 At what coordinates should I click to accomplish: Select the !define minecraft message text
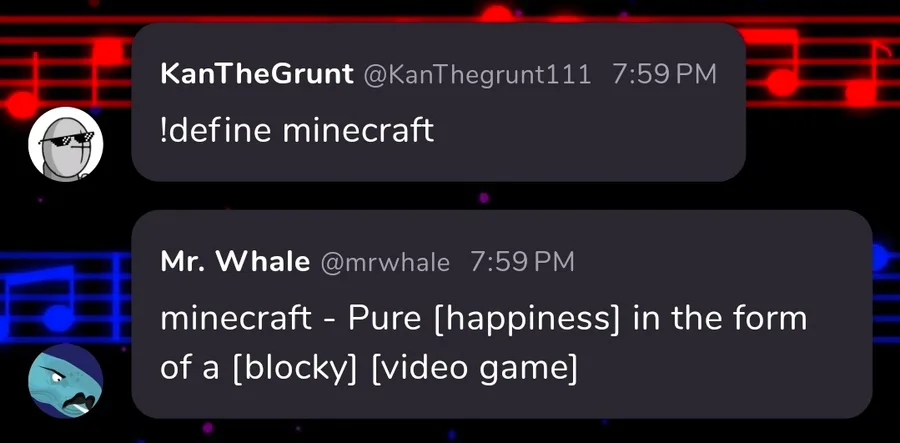[x=297, y=130]
